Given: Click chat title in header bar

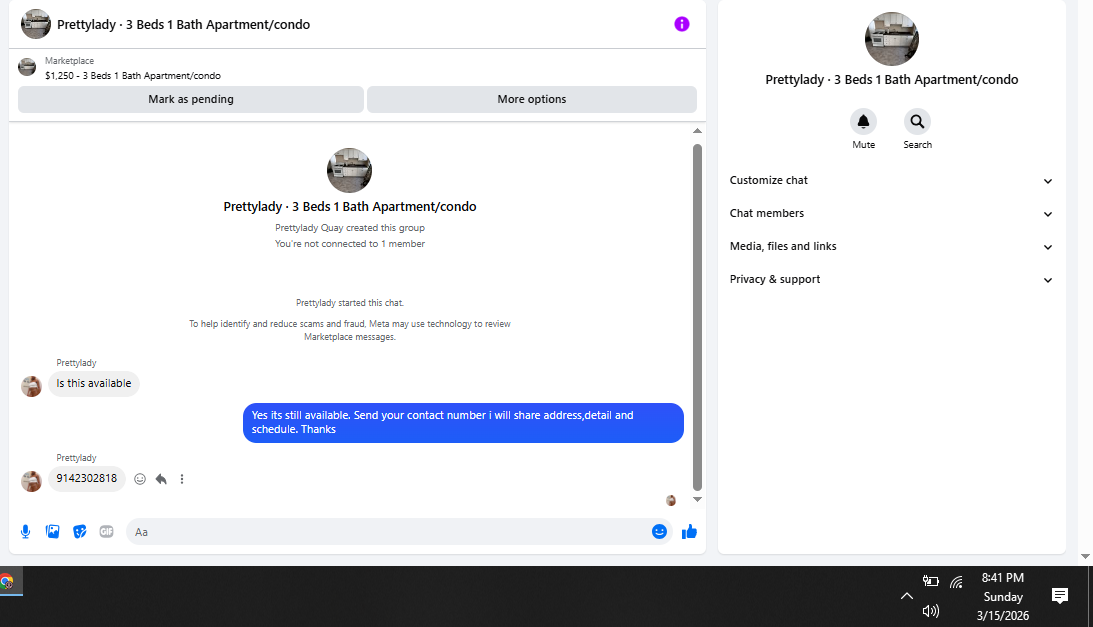Looking at the screenshot, I should pyautogui.click(x=183, y=24).
